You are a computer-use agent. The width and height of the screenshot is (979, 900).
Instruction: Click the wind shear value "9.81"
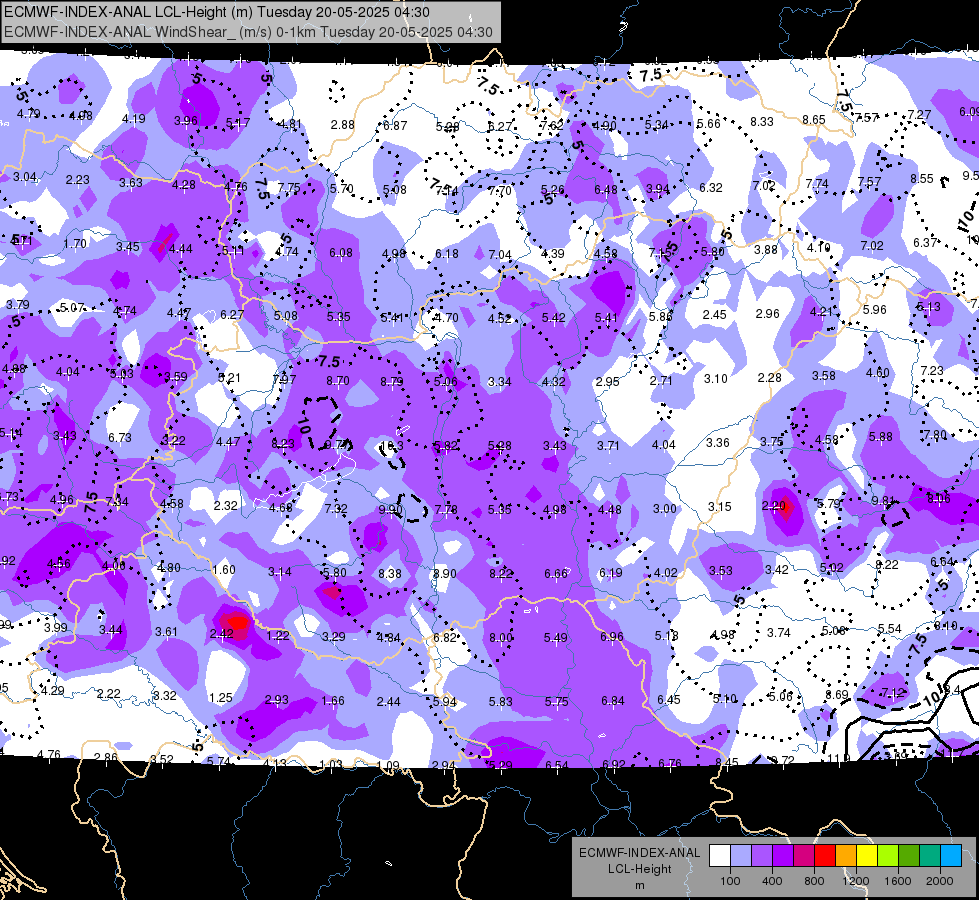(x=883, y=501)
